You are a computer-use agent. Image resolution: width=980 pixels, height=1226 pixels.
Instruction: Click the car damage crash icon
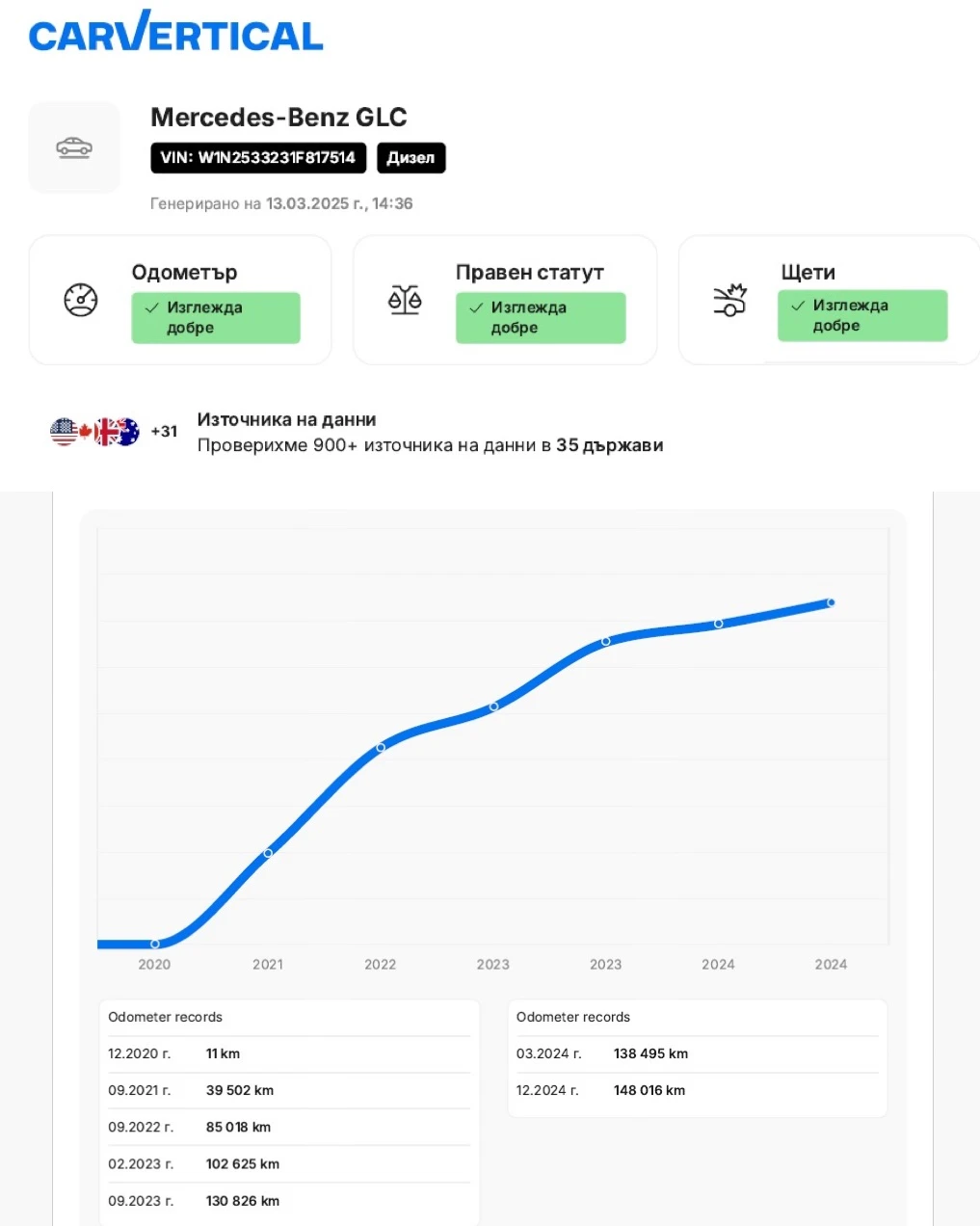coord(729,301)
